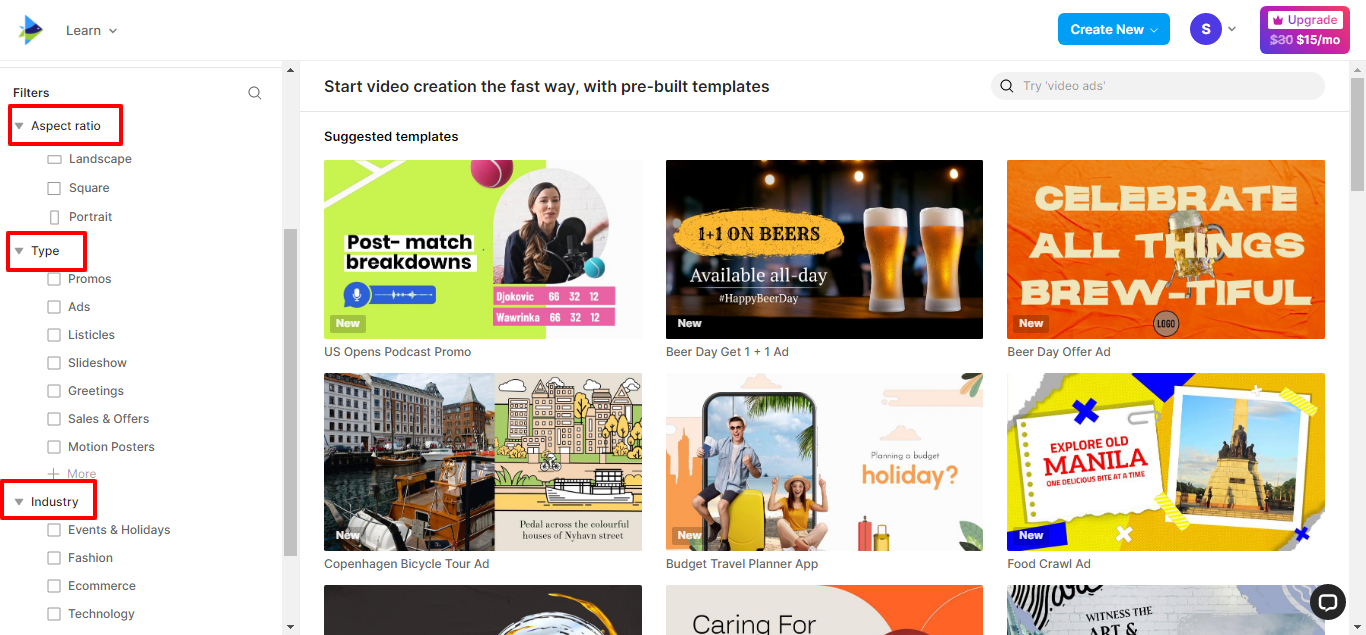
Task: Toggle the Slideshow checkbox
Action: 54,363
